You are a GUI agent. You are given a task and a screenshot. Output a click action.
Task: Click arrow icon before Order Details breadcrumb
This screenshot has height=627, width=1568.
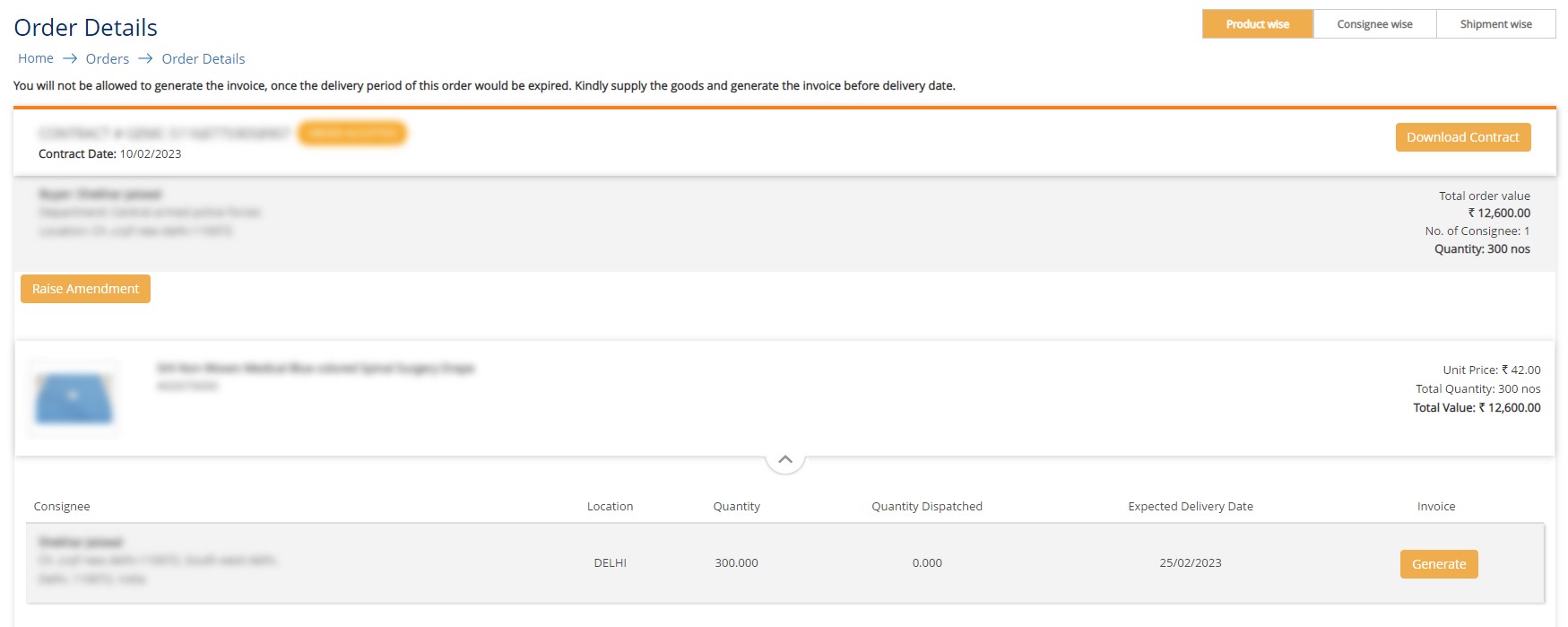click(x=145, y=58)
